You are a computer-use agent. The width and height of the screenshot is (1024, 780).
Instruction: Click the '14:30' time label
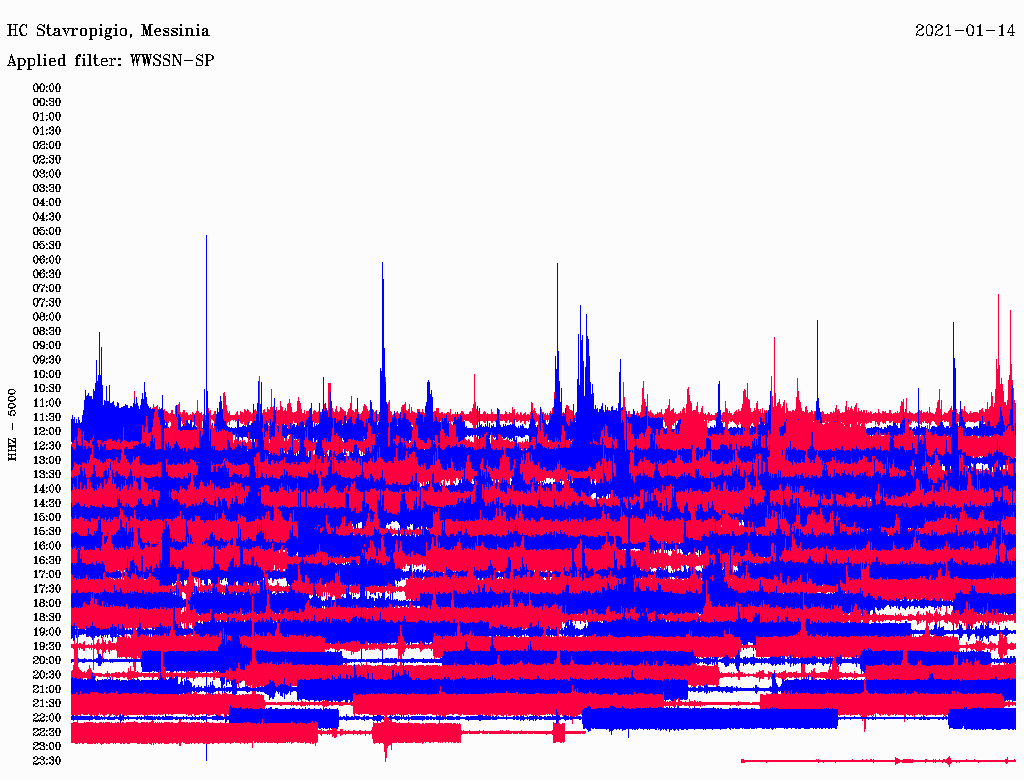(47, 504)
